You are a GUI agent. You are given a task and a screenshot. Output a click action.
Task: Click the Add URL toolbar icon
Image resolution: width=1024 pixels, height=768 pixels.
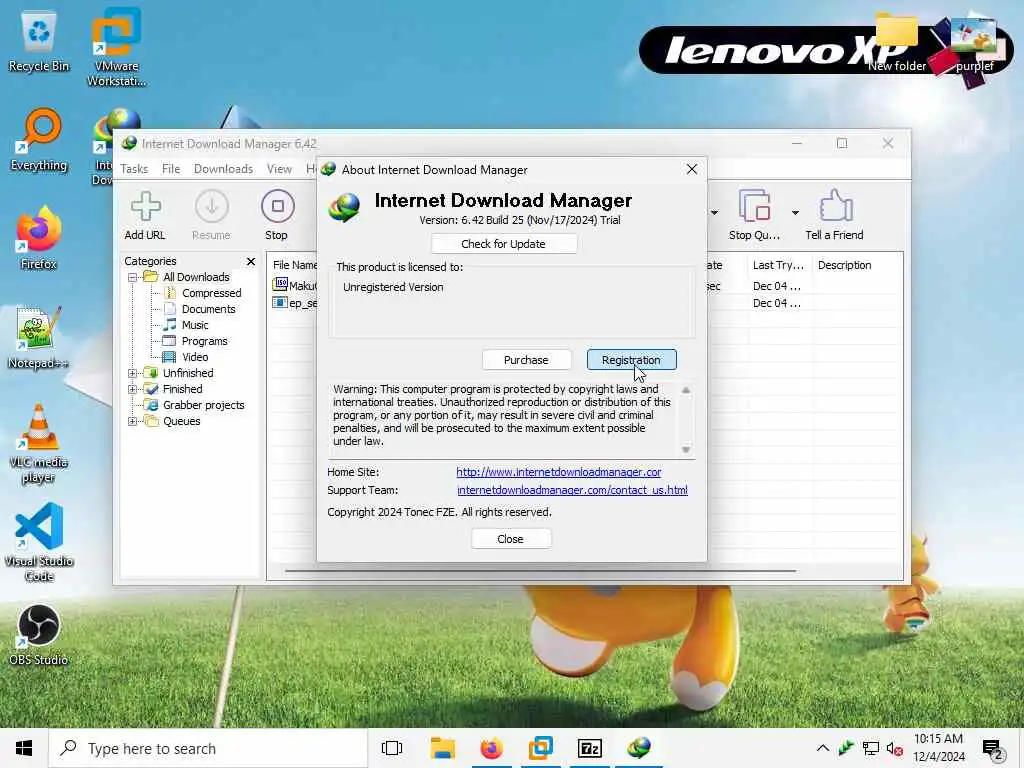(x=145, y=216)
